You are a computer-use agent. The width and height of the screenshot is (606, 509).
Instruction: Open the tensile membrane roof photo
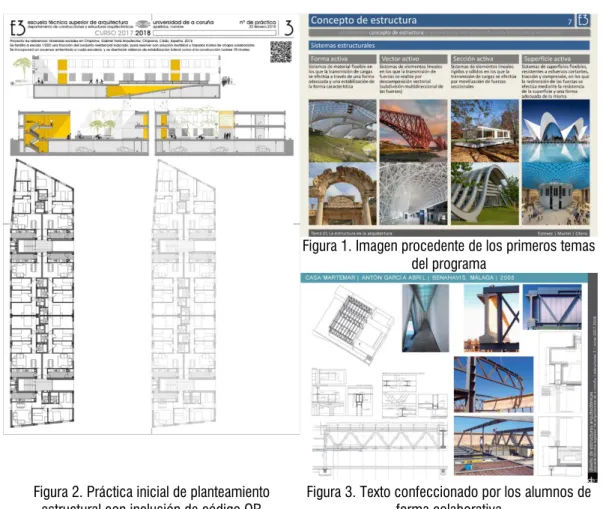pos(342,131)
